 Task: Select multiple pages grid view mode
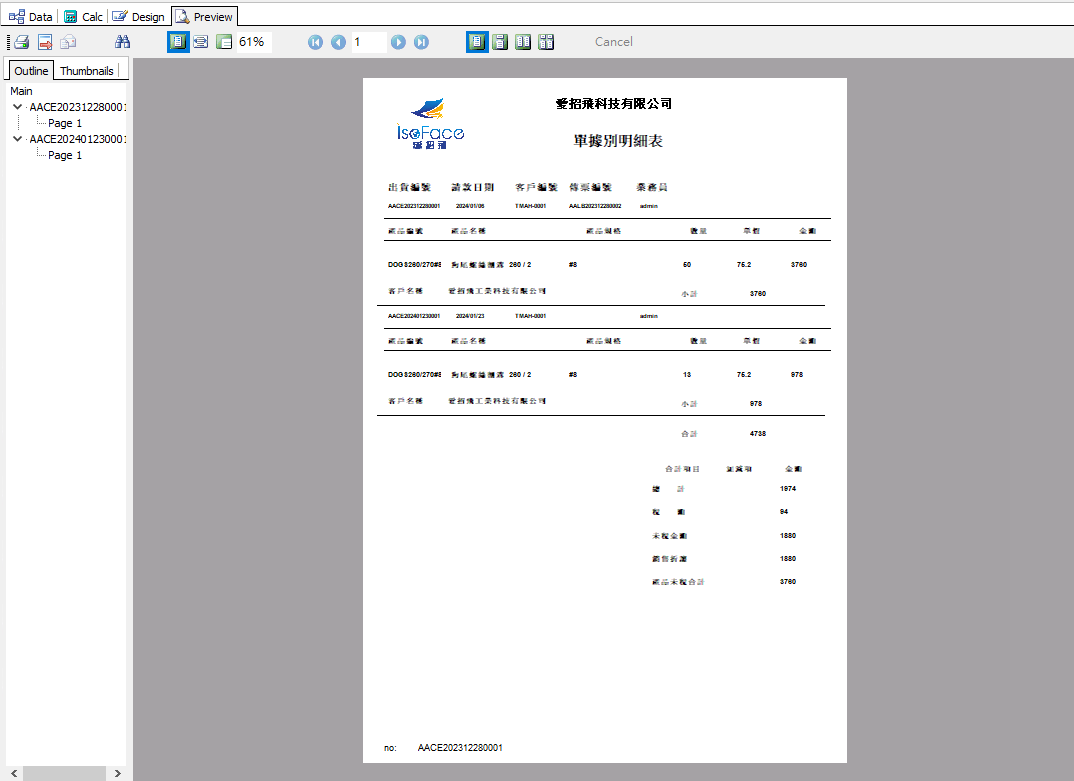(x=547, y=42)
